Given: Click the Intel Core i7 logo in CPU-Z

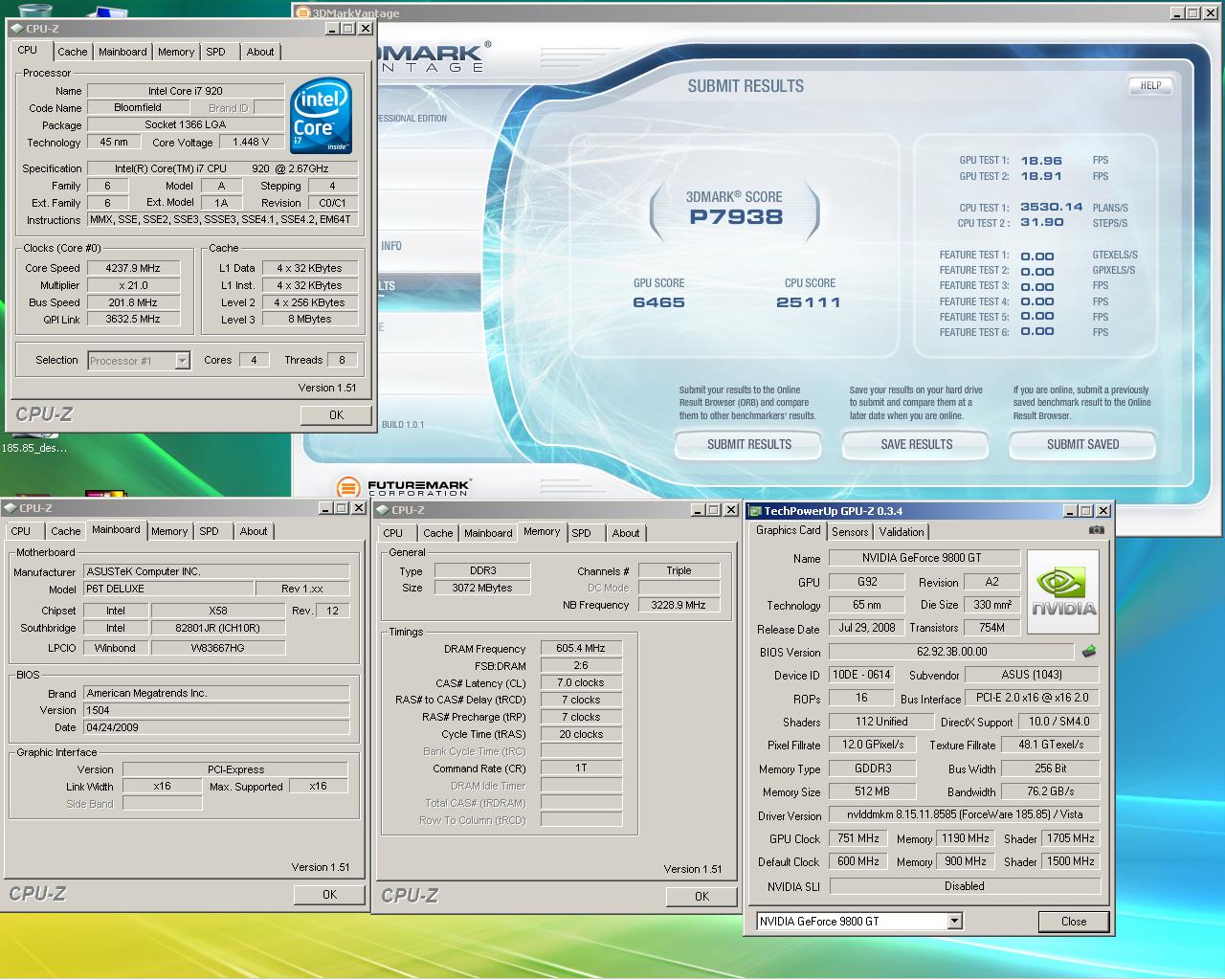Looking at the screenshot, I should click(322, 116).
